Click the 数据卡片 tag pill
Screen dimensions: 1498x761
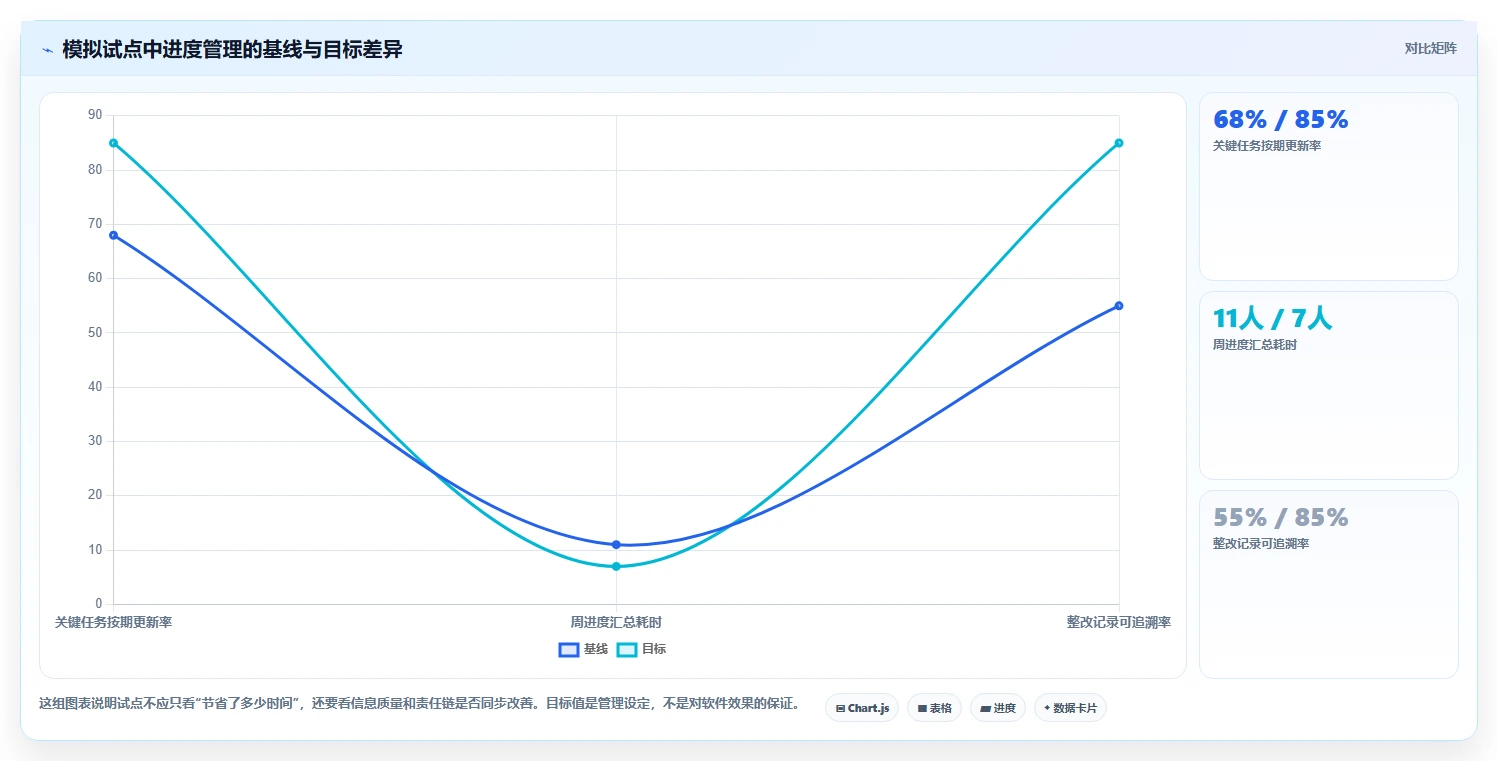pyautogui.click(x=1070, y=708)
